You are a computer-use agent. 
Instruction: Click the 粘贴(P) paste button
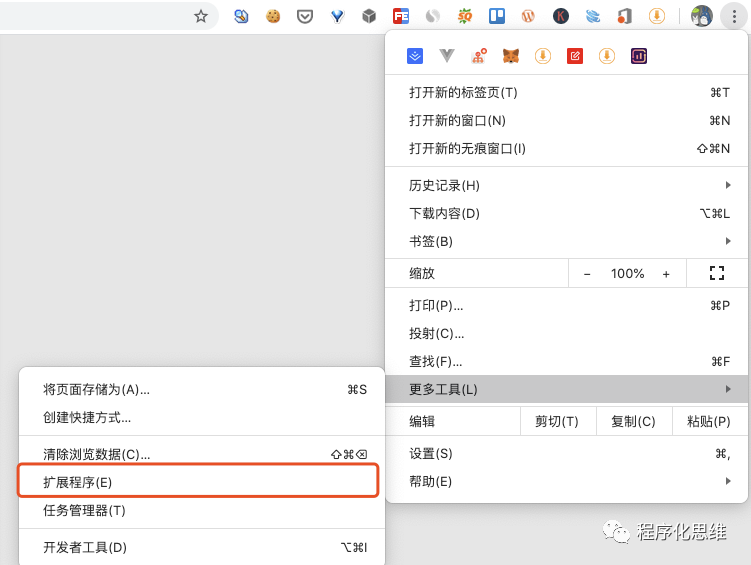click(x=709, y=421)
